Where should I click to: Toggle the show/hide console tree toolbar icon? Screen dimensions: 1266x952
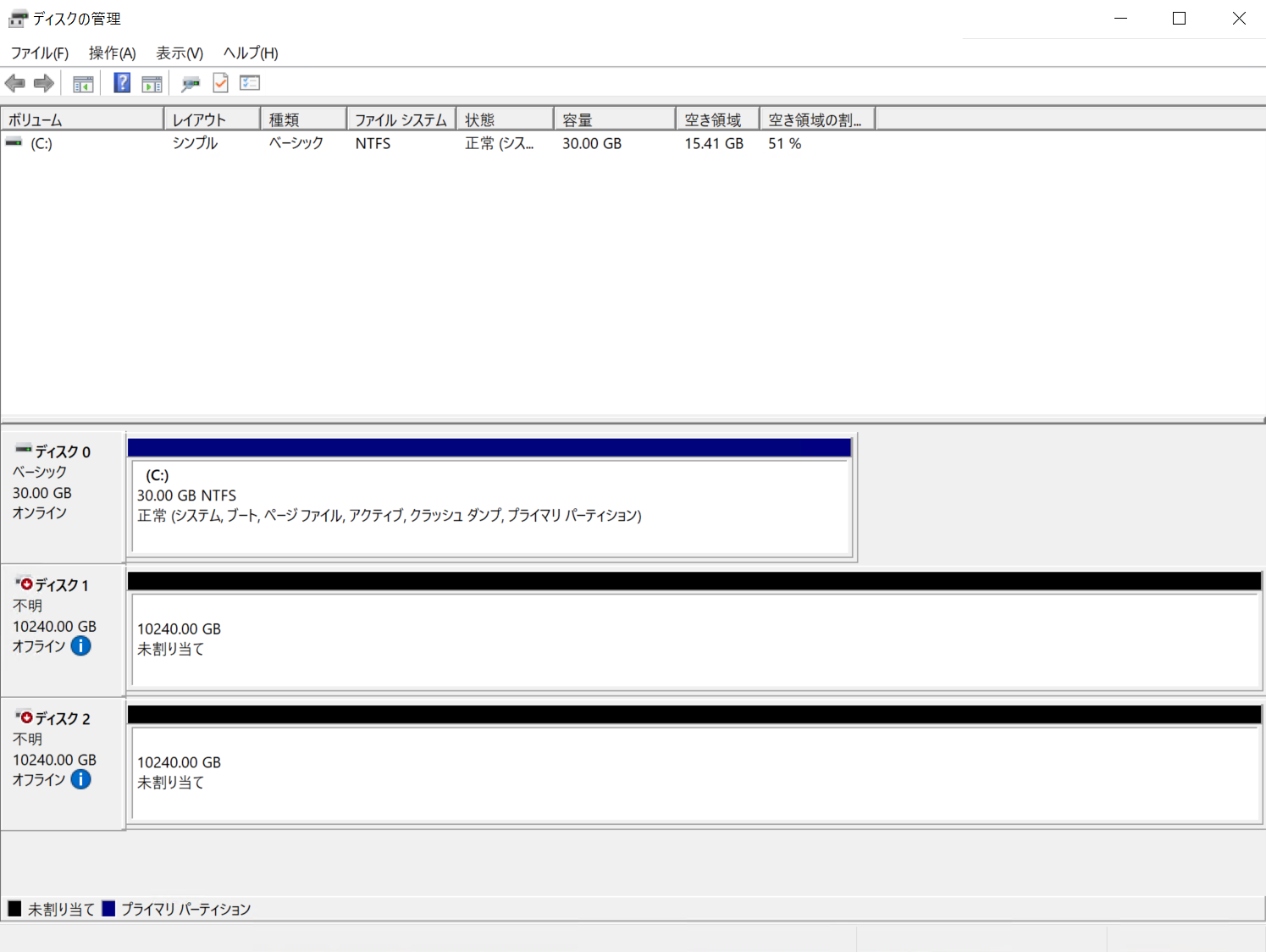(82, 82)
